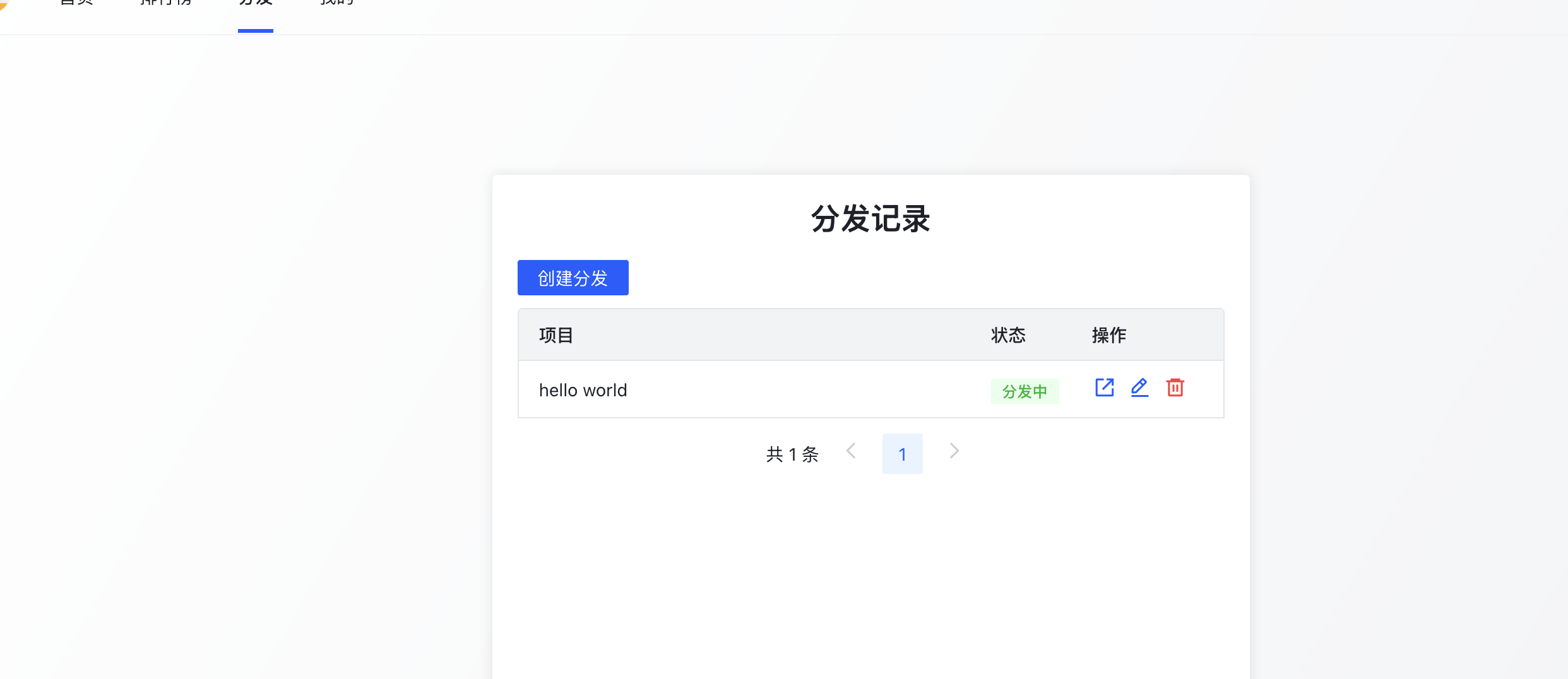The image size is (1568, 679).
Task: Go to the previous page arrow
Action: tap(851, 451)
